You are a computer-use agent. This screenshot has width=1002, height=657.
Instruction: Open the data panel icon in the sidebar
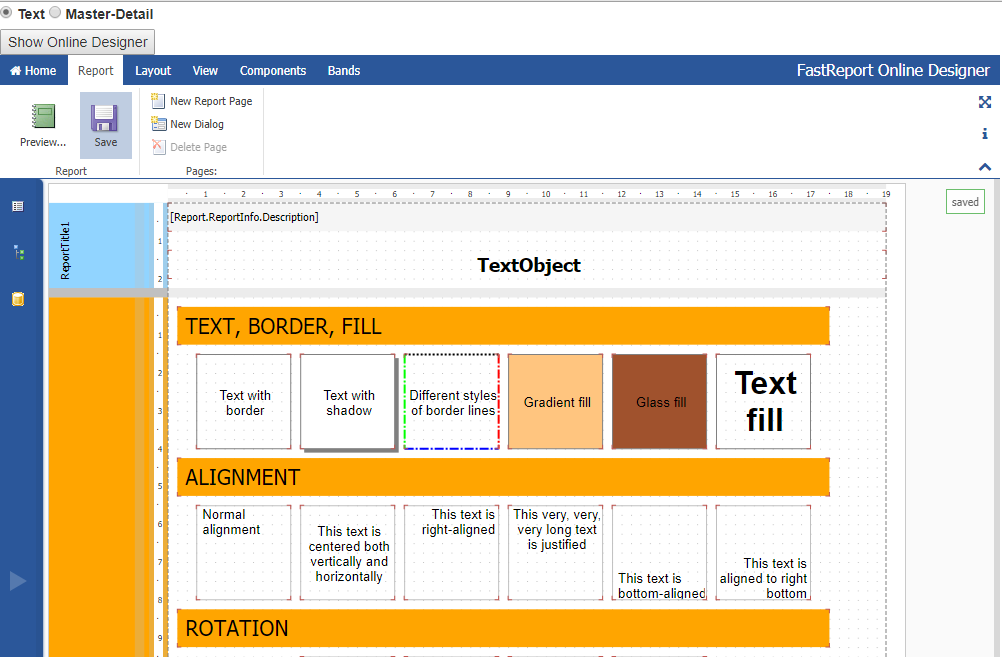18,299
